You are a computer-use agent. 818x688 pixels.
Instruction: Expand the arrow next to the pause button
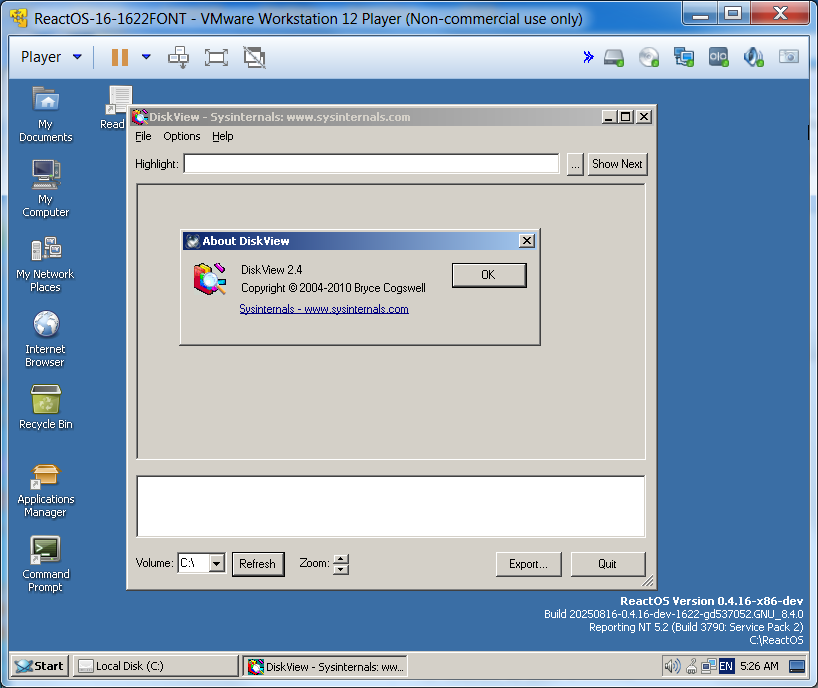point(146,57)
